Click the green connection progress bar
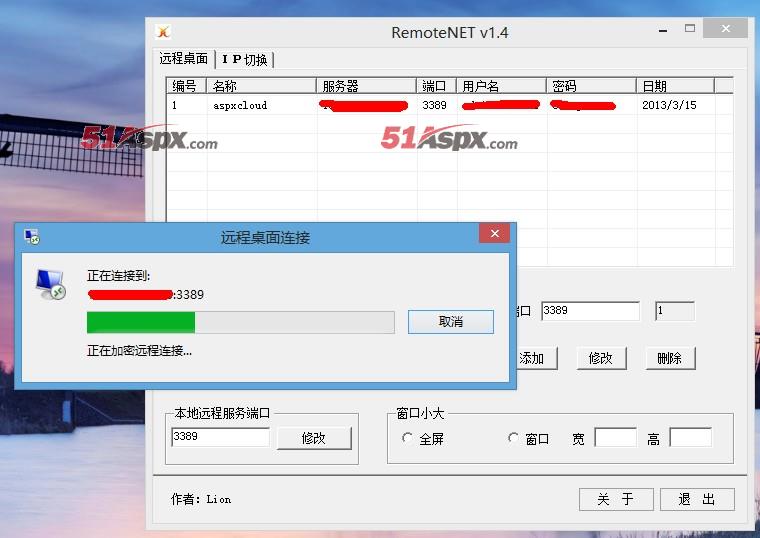760x538 pixels. pyautogui.click(x=240, y=322)
